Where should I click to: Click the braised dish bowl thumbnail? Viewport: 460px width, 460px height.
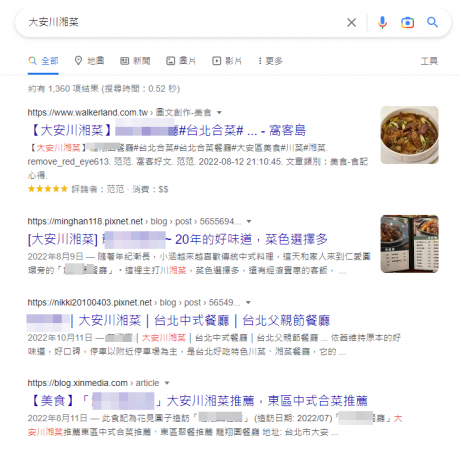click(410, 135)
